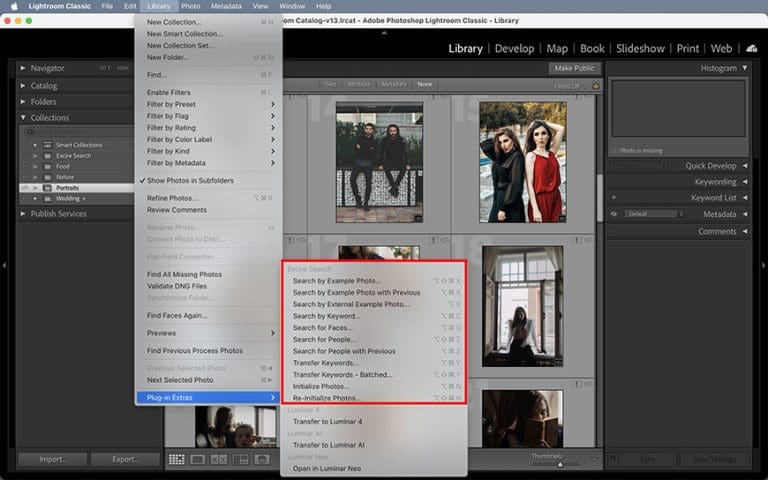Open the Photo menu in menu bar

tap(191, 6)
